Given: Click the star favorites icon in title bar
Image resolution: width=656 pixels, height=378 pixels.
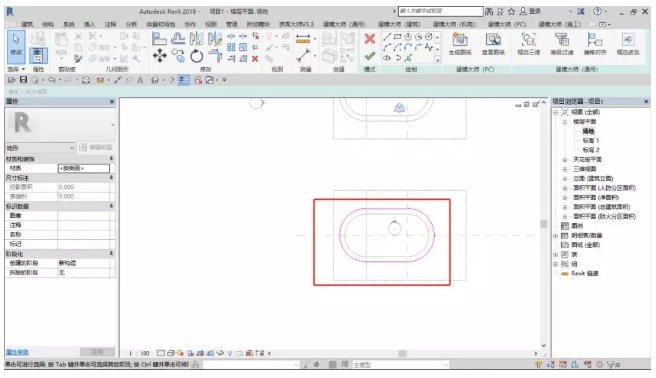Looking at the screenshot, I should click(x=511, y=11).
